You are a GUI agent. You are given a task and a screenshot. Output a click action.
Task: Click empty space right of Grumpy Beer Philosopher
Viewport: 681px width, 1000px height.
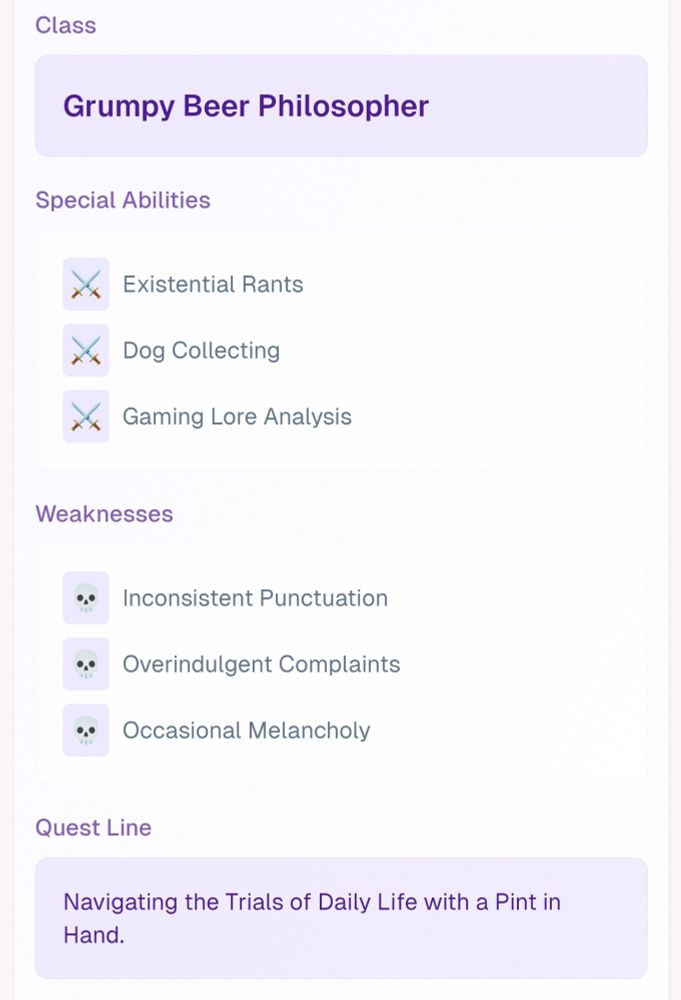[540, 106]
